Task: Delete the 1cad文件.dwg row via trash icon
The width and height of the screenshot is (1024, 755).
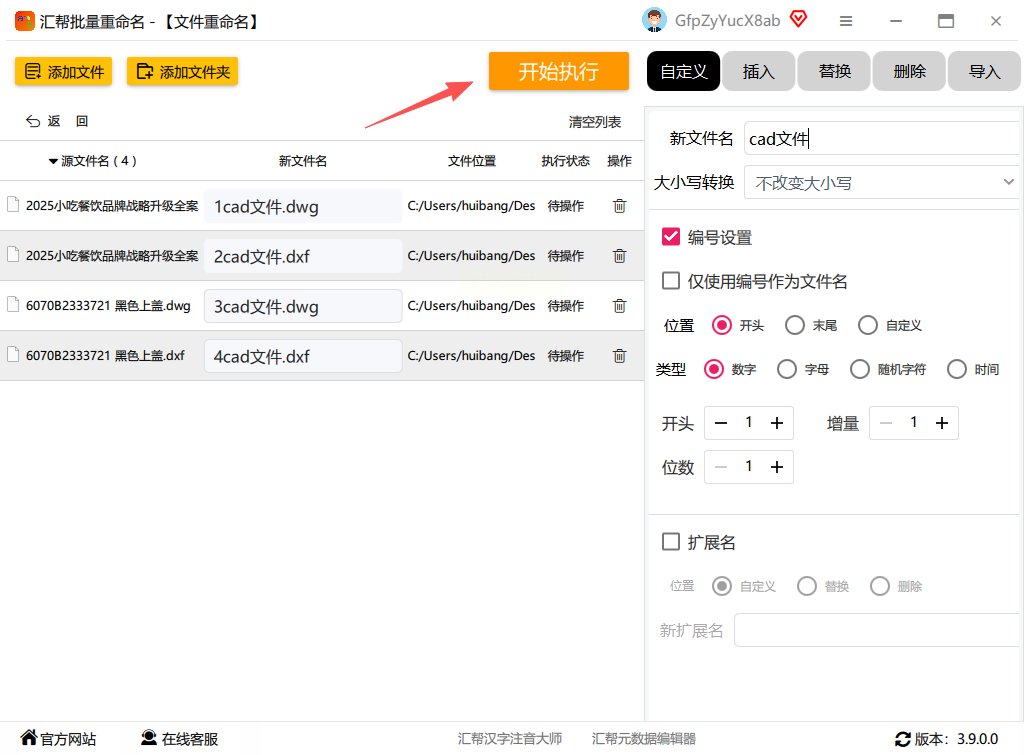Action: click(x=619, y=206)
